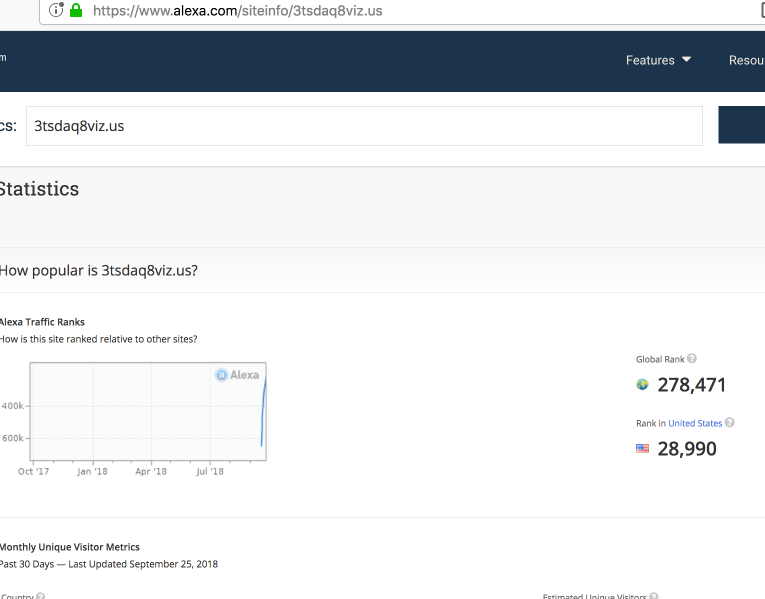Viewport: 765px width, 599px height.
Task: Open the United States rank link
Action: click(694, 423)
